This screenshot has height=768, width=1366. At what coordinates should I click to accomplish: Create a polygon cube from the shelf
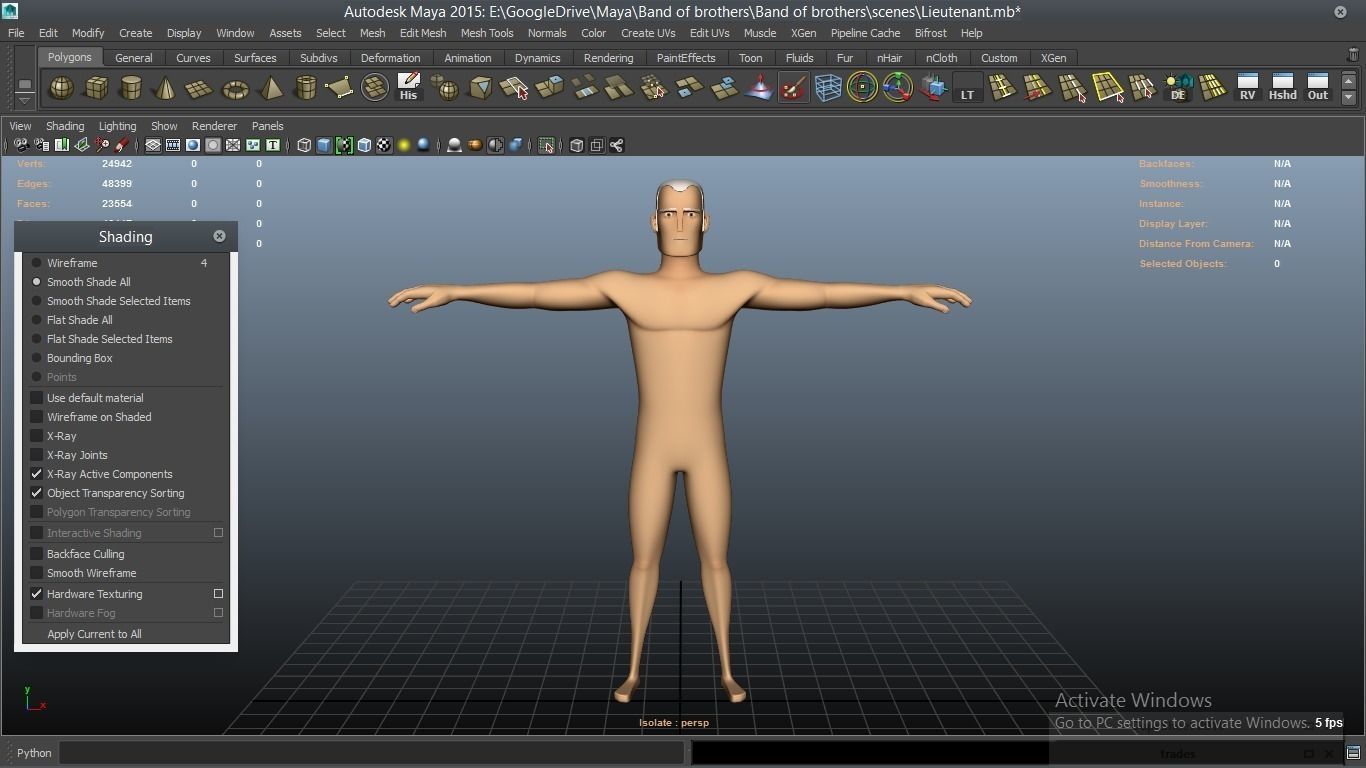pyautogui.click(x=96, y=88)
